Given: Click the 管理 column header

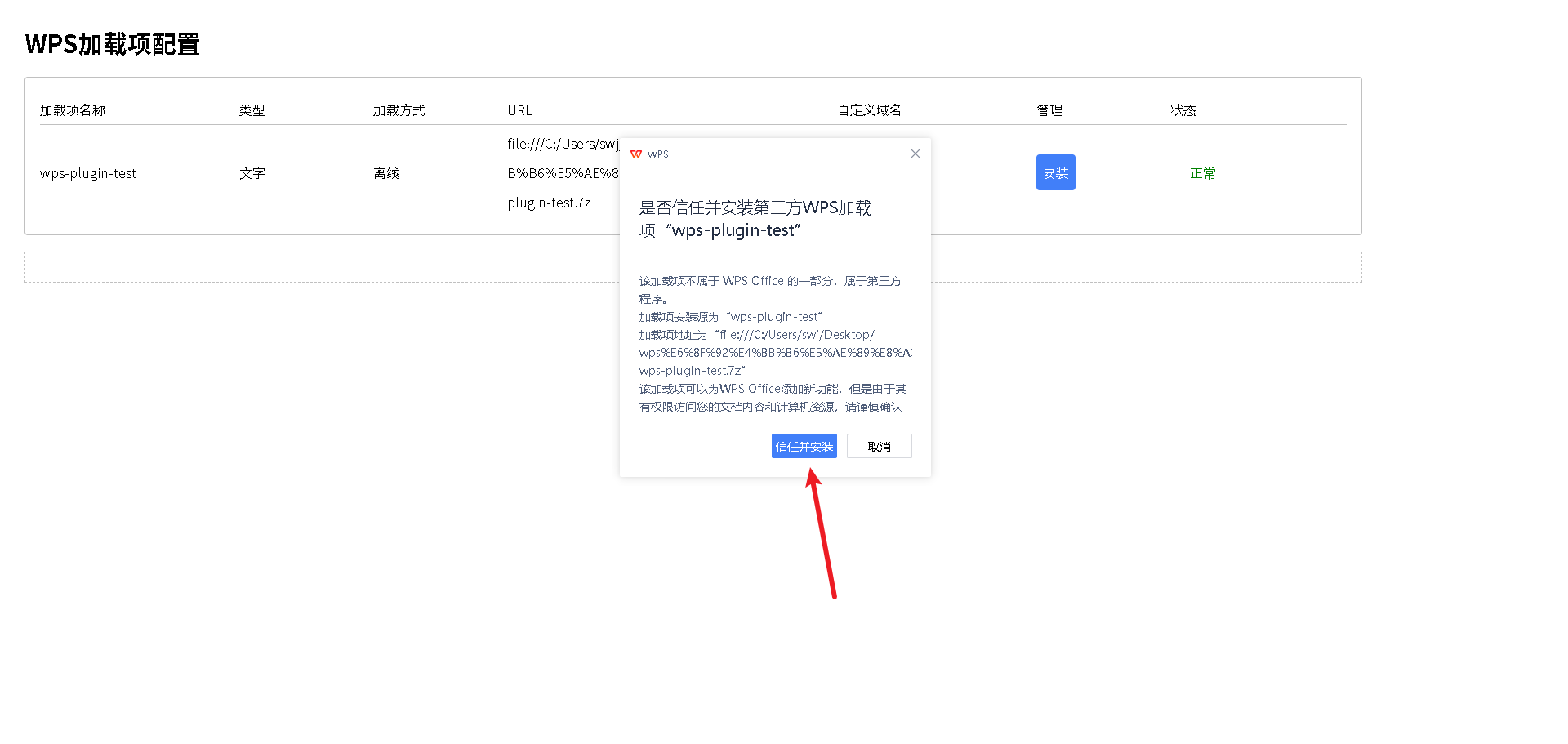Looking at the screenshot, I should coord(1049,109).
